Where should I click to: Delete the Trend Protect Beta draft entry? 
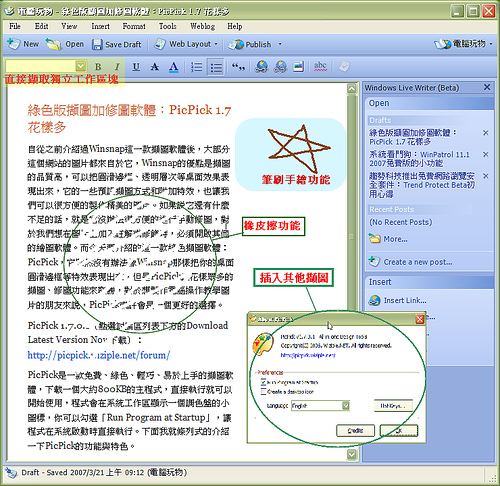pyautogui.click(x=486, y=176)
